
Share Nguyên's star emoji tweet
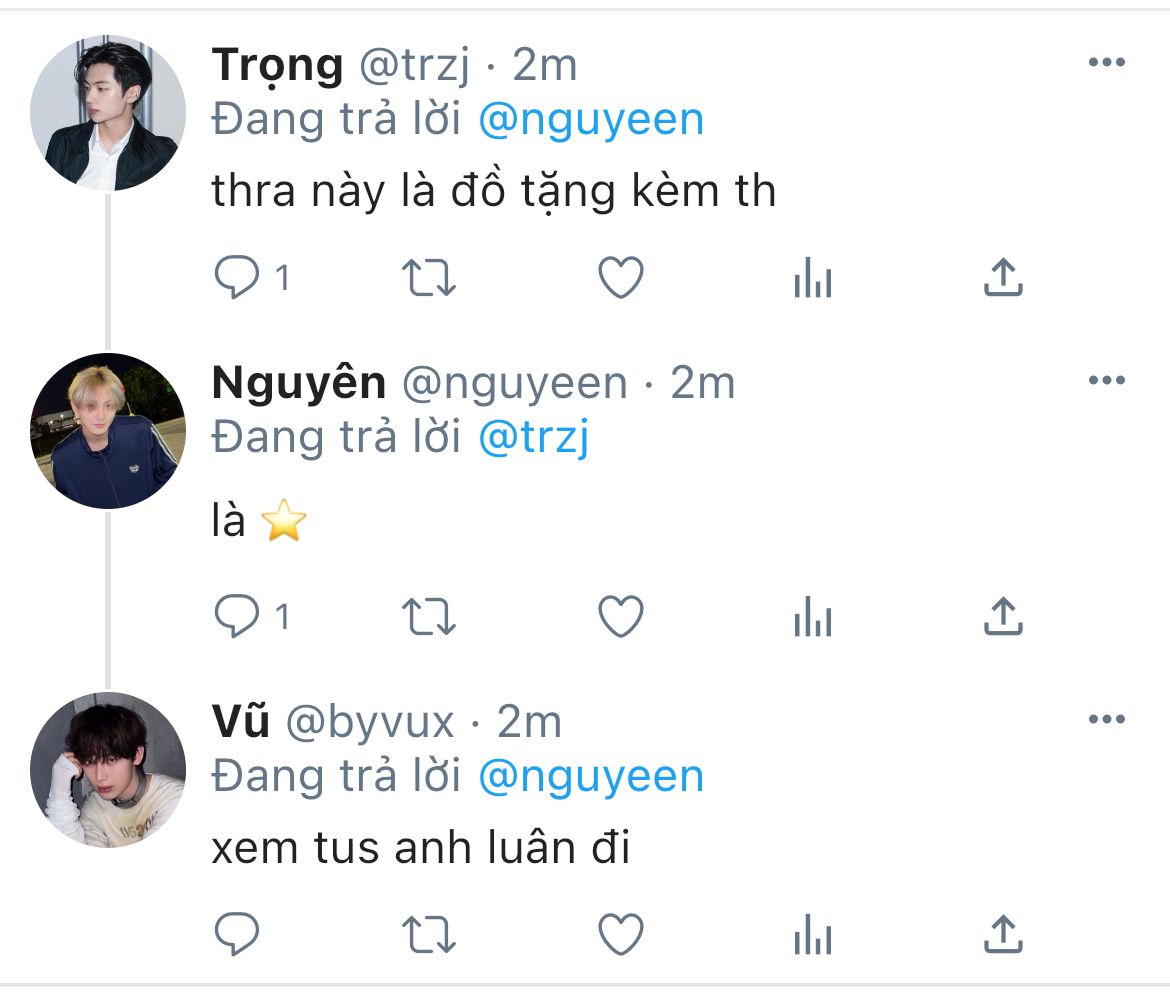click(1003, 617)
